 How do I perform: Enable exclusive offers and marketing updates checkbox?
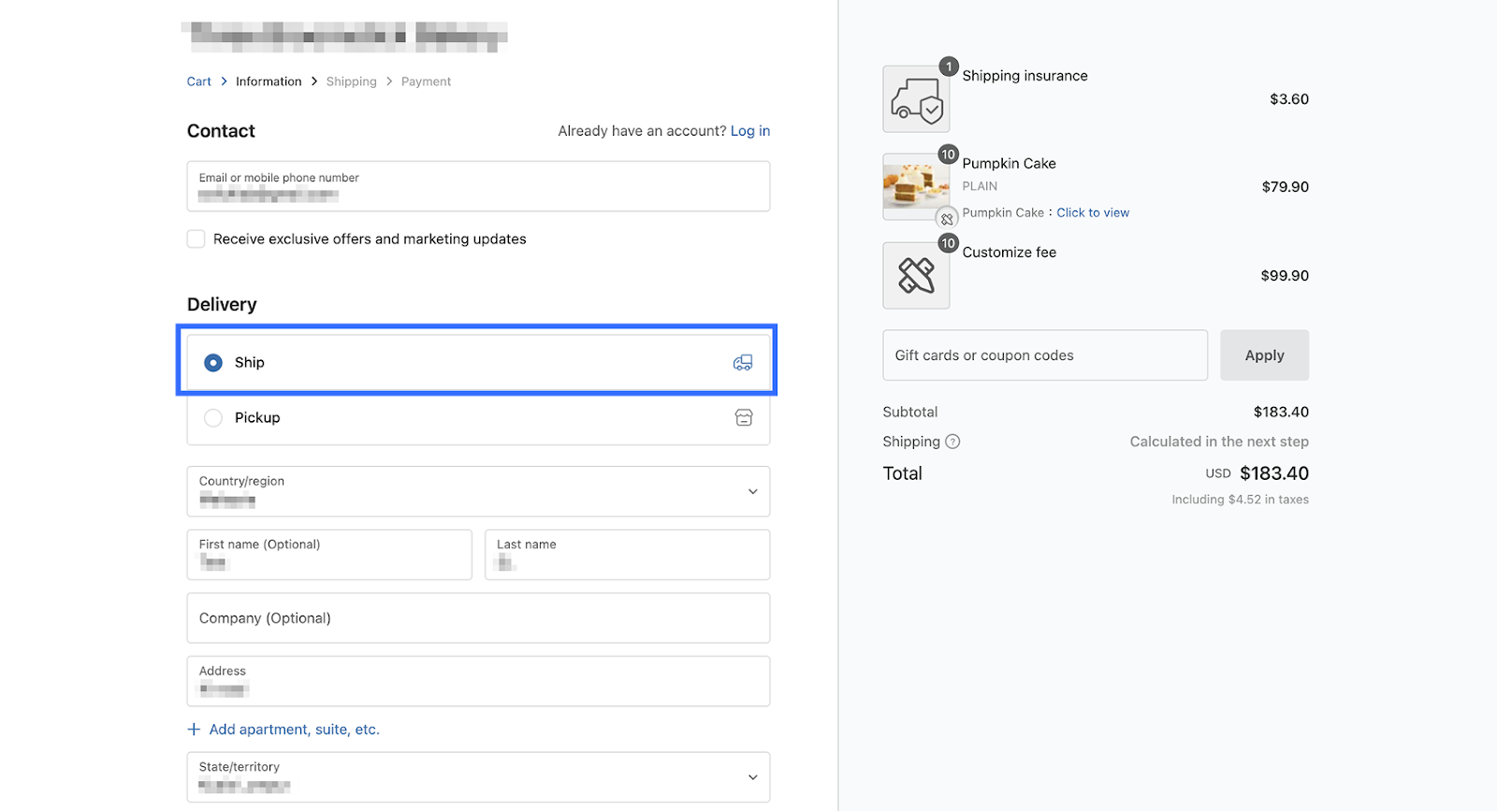click(196, 239)
